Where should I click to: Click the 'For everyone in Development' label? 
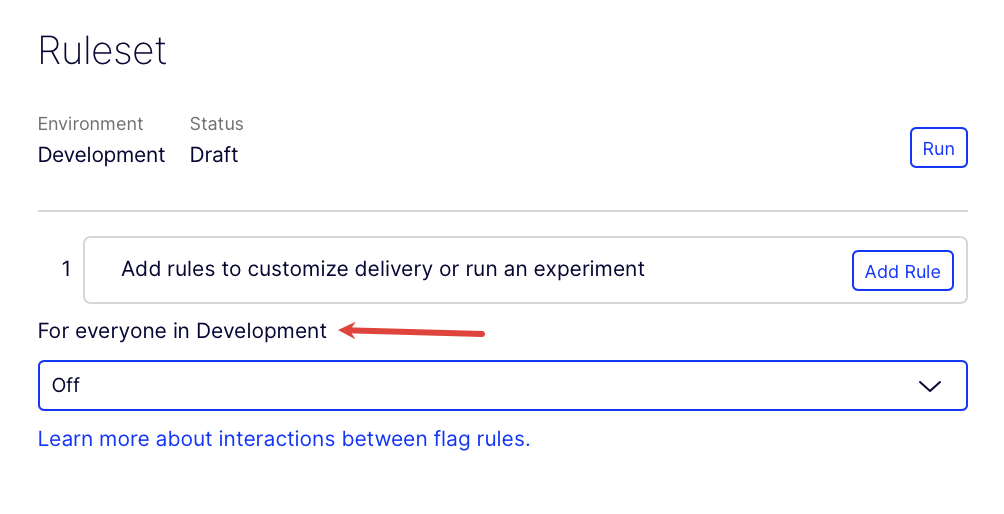click(x=182, y=331)
